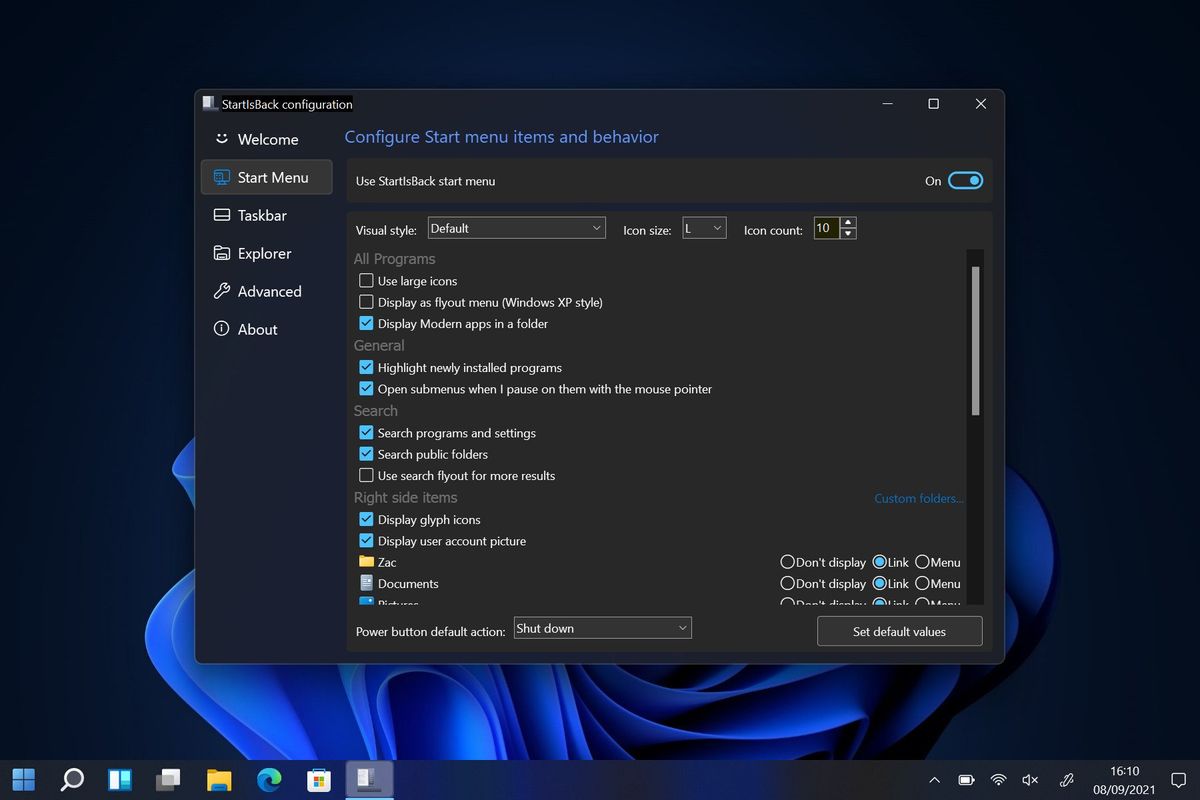
Task: Uncheck Highlight newly installed programs
Action: click(x=366, y=367)
